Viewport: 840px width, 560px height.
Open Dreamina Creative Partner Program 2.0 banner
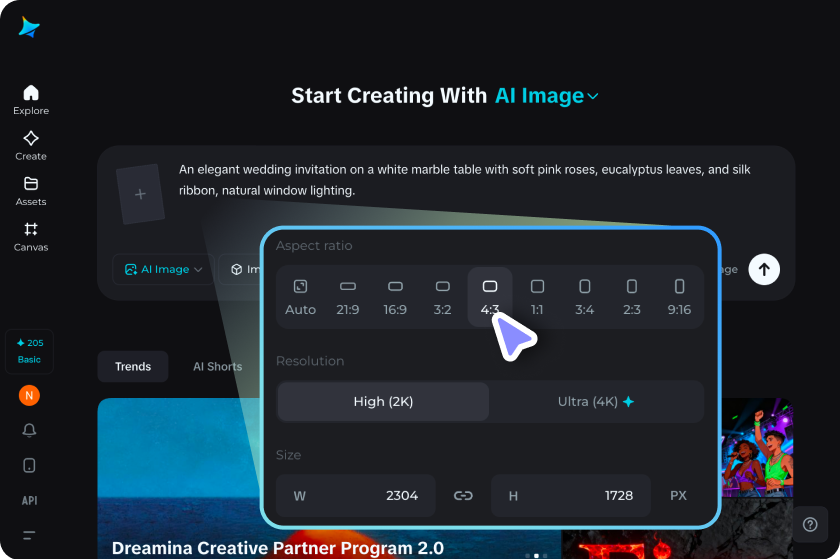pyautogui.click(x=278, y=548)
